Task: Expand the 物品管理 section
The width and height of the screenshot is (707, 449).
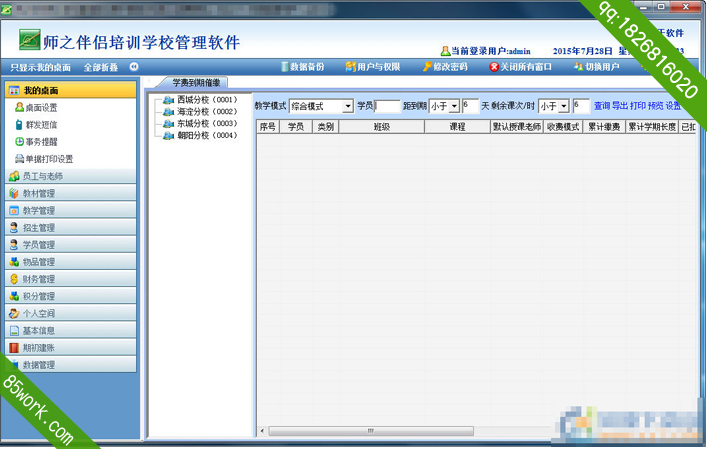Action: 71,262
